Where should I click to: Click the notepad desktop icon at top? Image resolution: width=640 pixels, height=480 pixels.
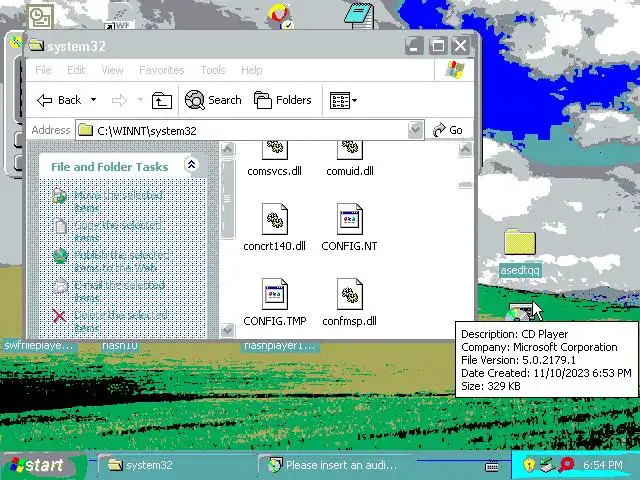(359, 16)
